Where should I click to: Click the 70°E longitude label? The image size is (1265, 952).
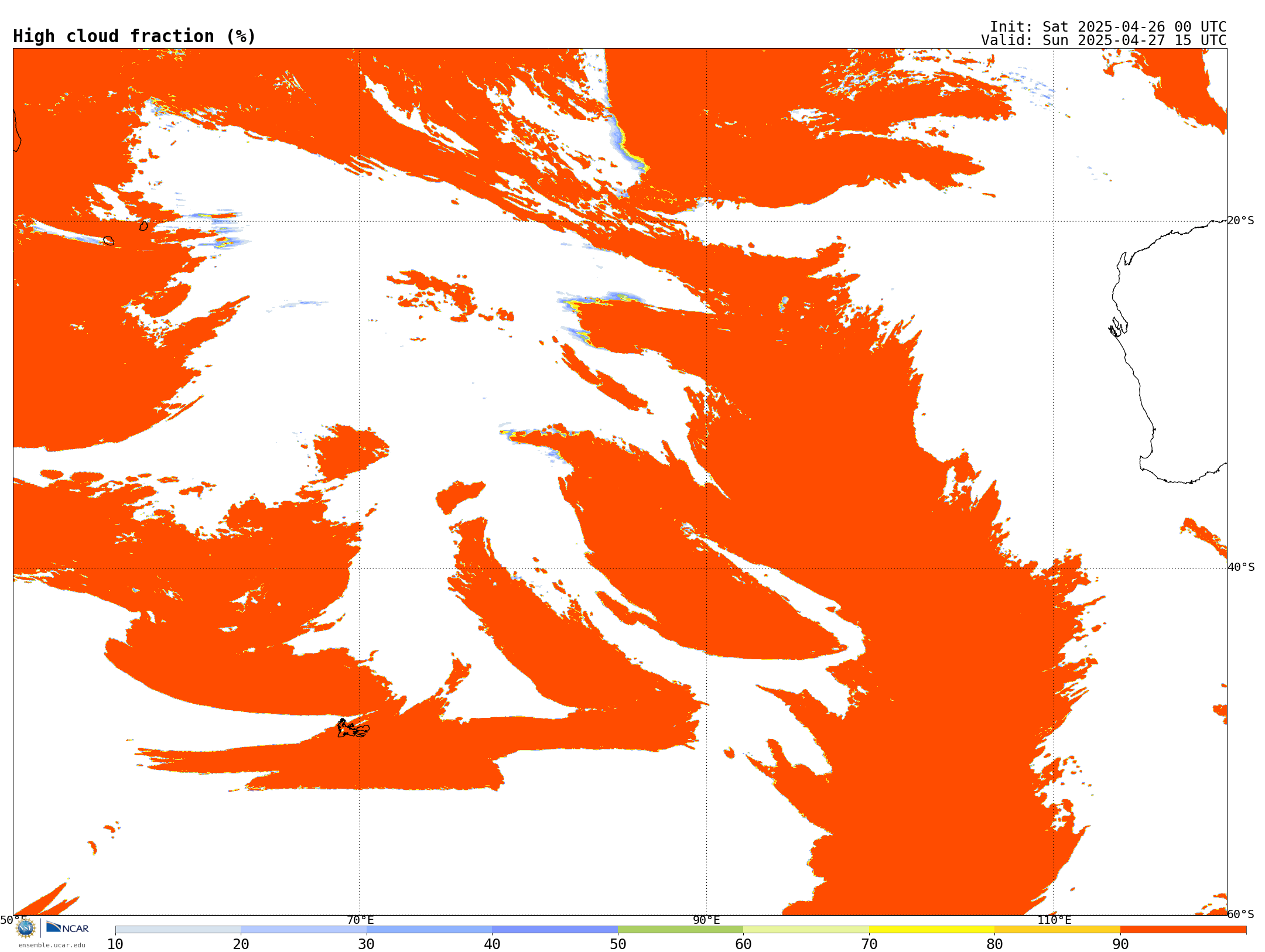tap(360, 920)
